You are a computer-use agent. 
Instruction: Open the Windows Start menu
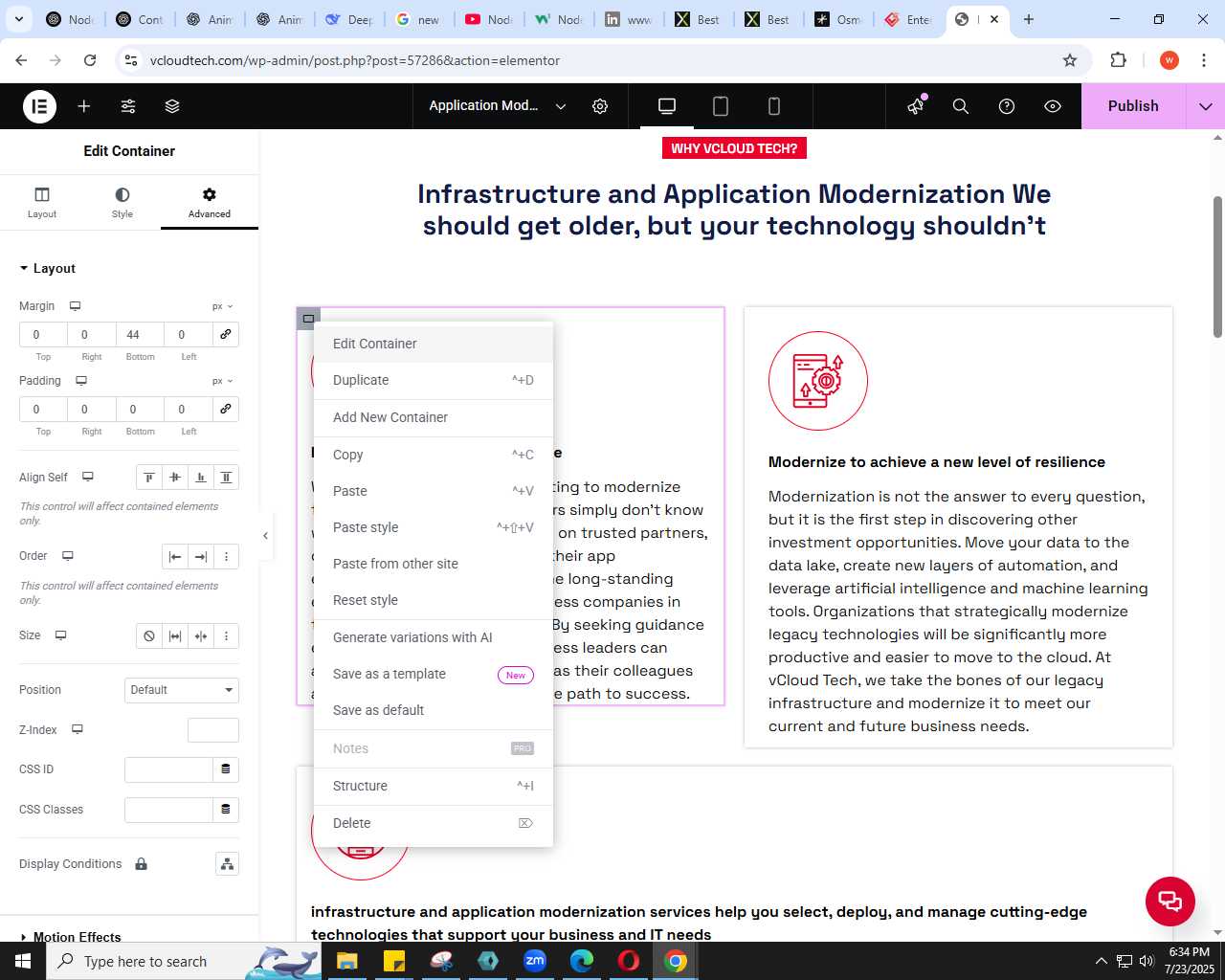coord(23,961)
